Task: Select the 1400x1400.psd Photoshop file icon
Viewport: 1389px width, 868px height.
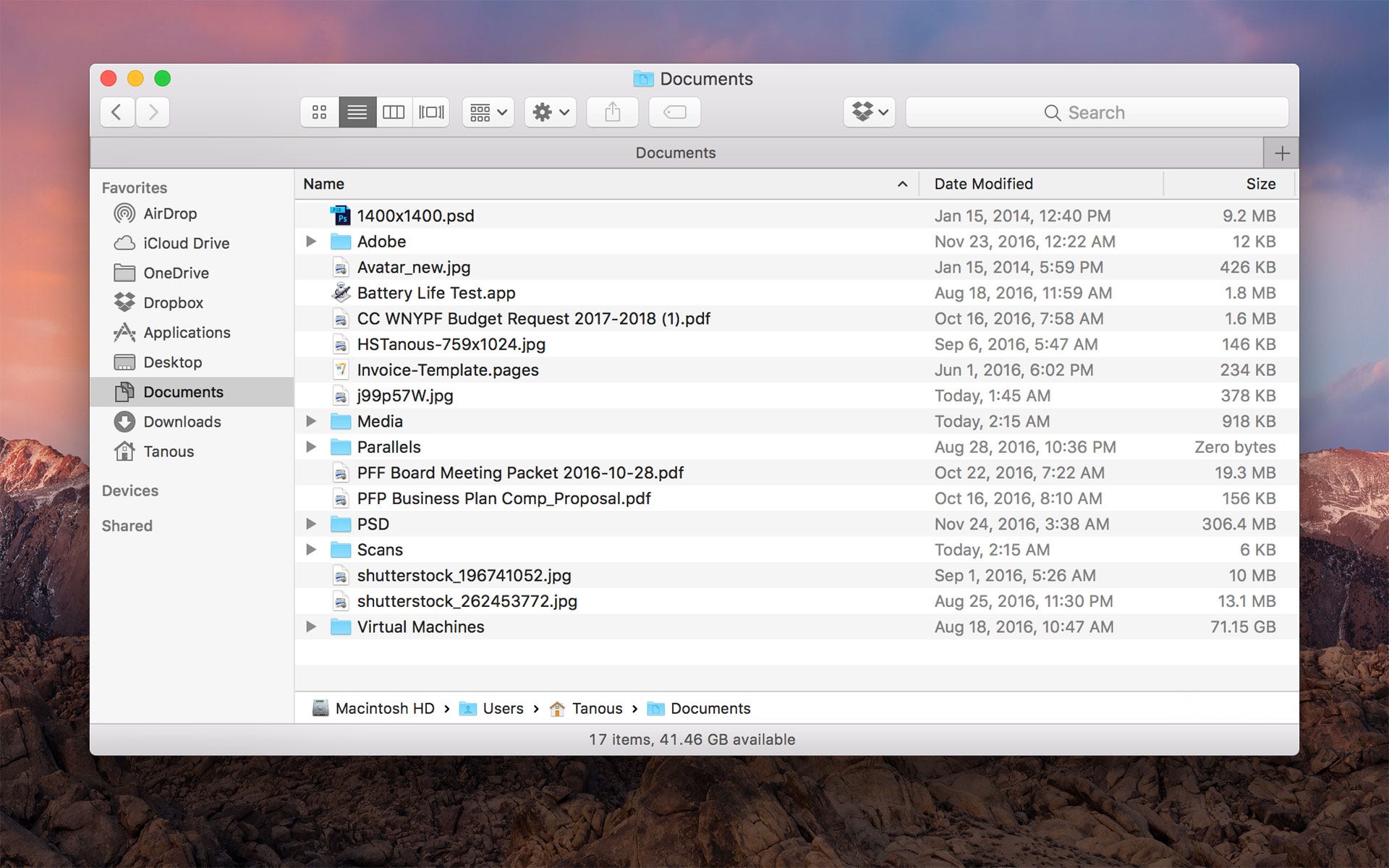Action: coord(341,216)
